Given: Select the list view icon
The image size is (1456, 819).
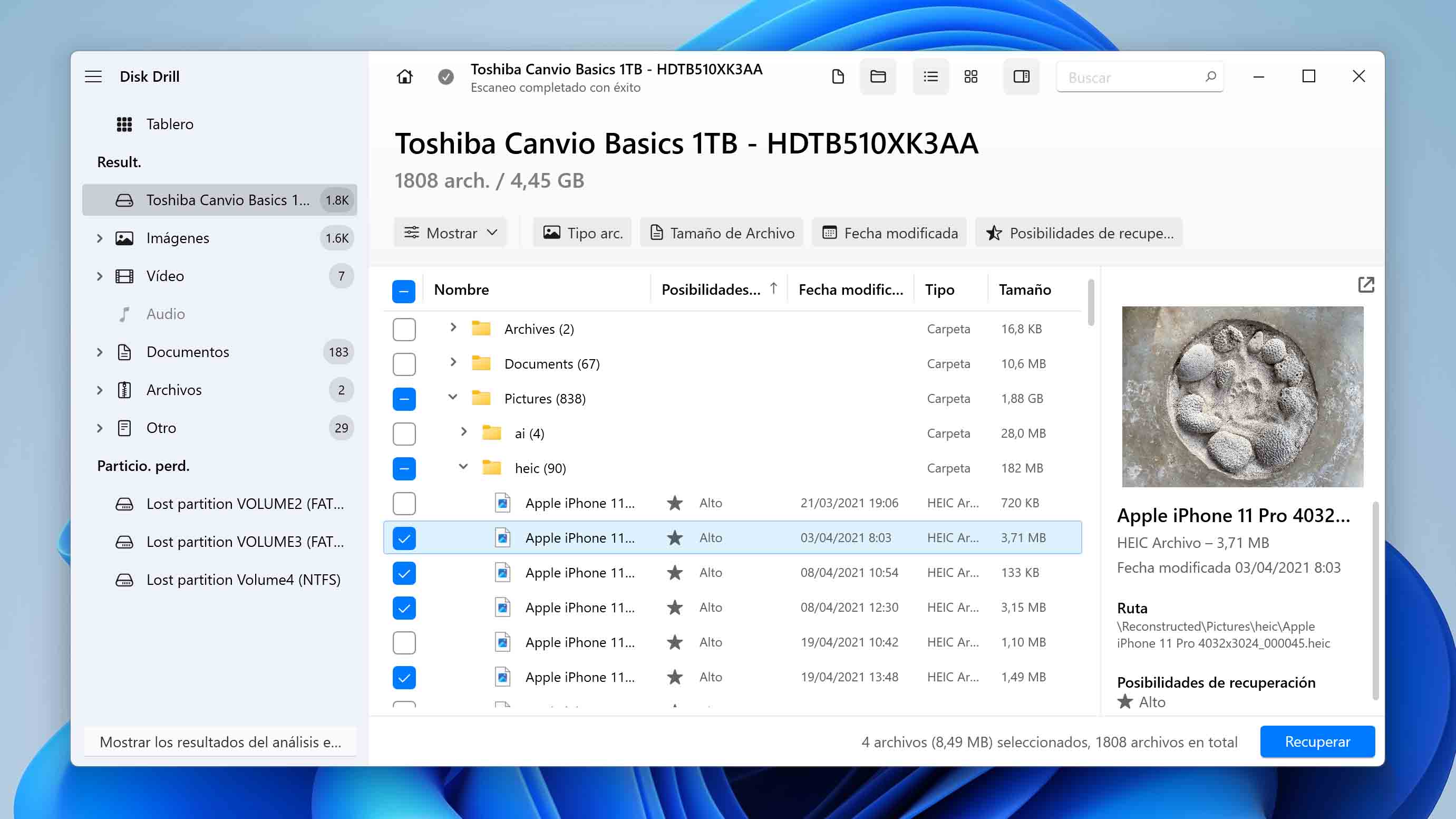Looking at the screenshot, I should (929, 77).
